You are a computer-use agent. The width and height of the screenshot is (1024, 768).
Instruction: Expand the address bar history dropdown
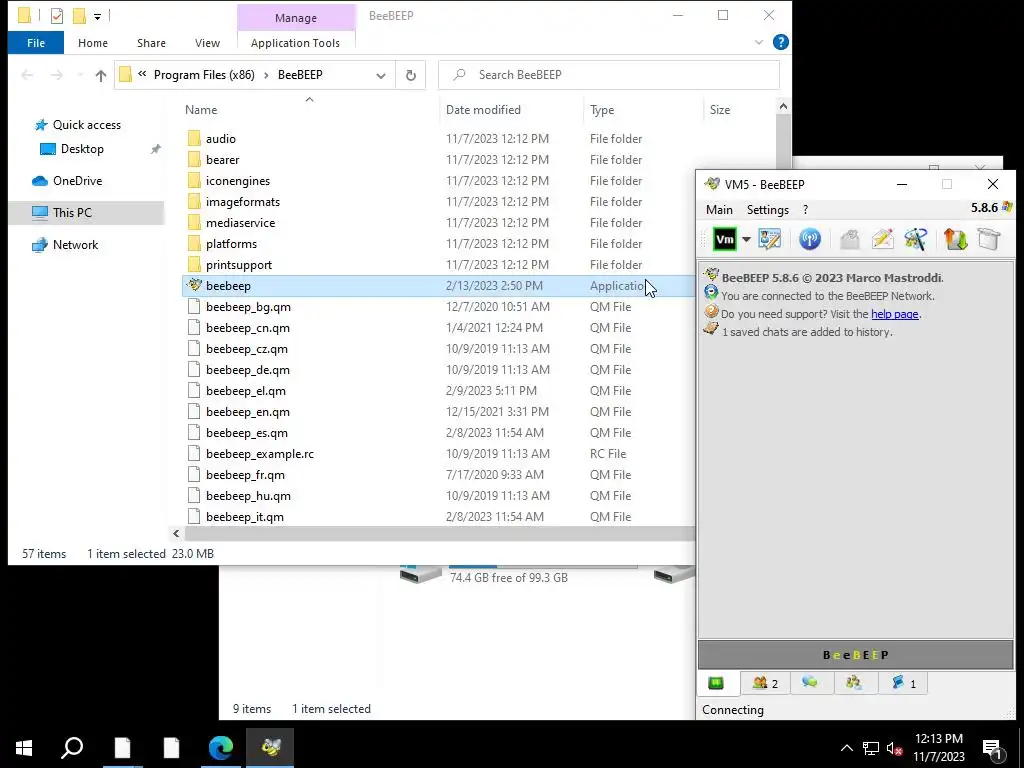coord(381,75)
